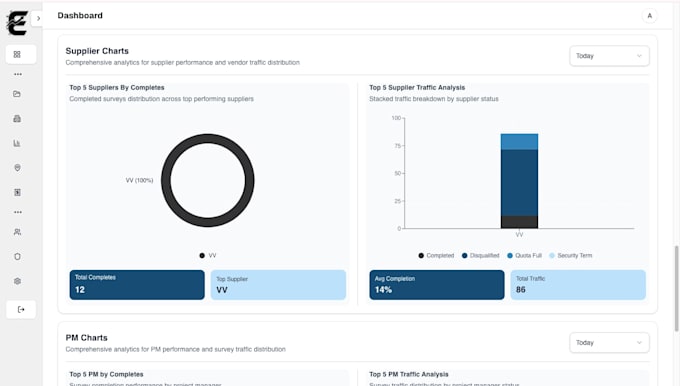
Task: Click the VV axis label under the bar
Action: (519, 235)
